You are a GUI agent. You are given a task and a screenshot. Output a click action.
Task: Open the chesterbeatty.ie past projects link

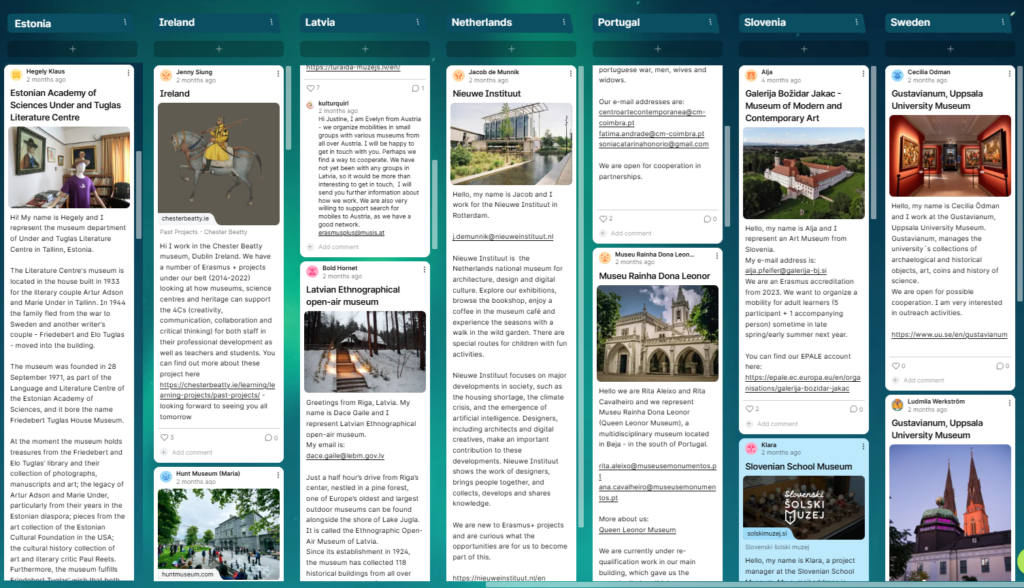point(217,390)
